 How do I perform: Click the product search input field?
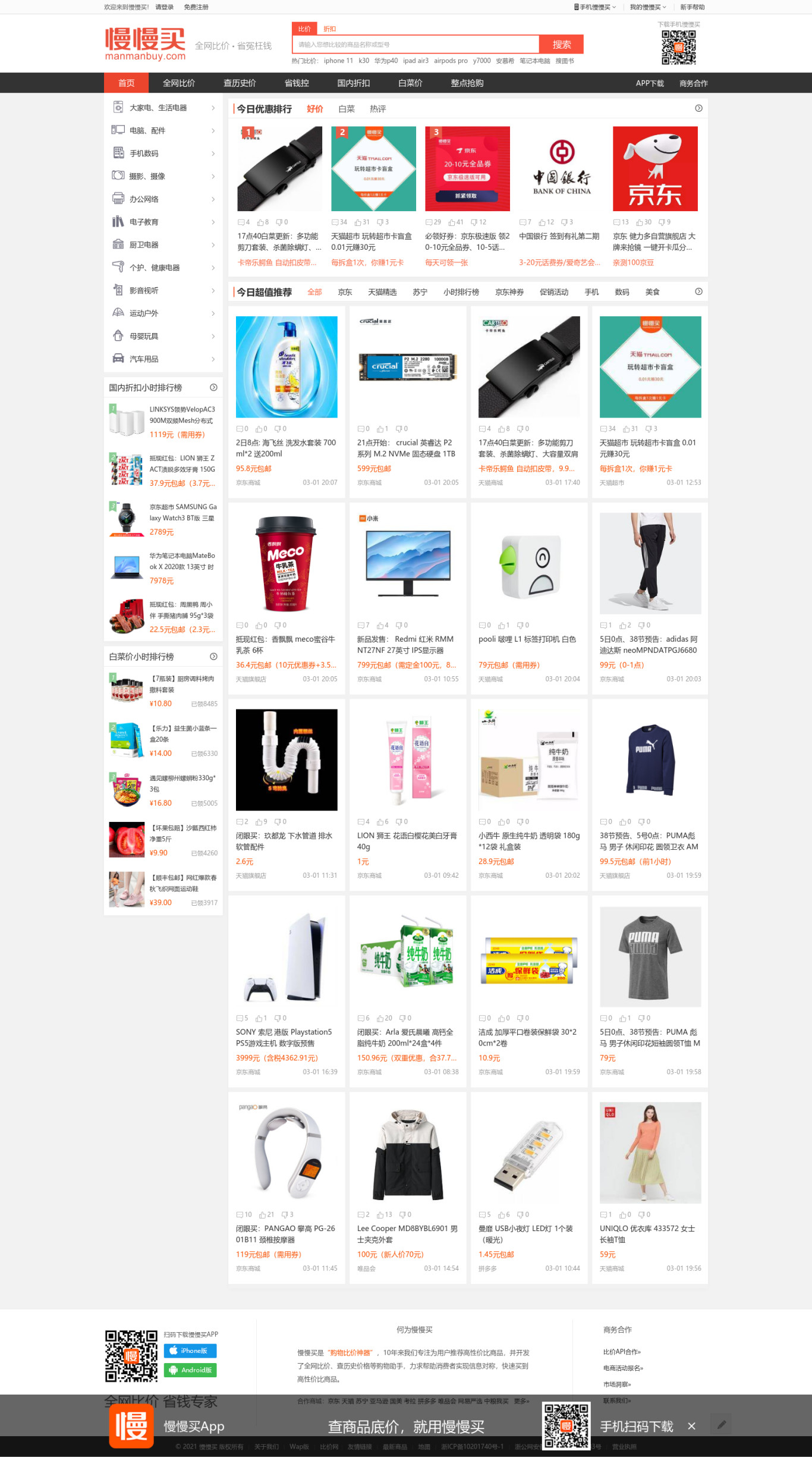[x=416, y=45]
